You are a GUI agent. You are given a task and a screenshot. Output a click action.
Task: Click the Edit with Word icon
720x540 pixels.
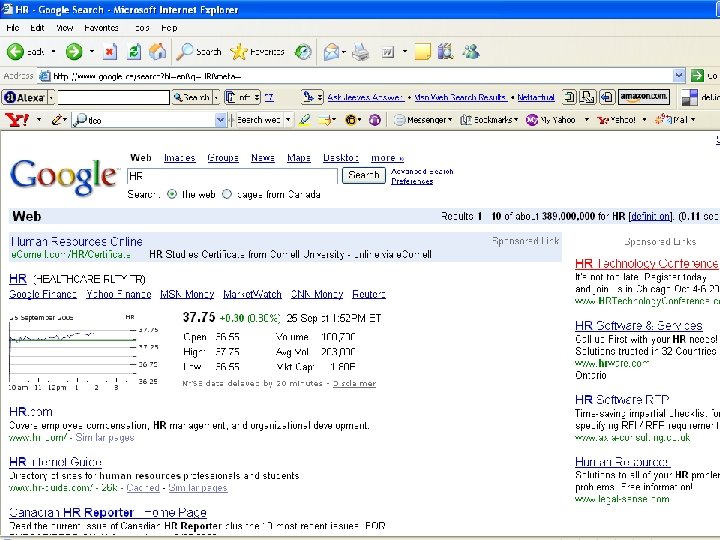[x=388, y=52]
